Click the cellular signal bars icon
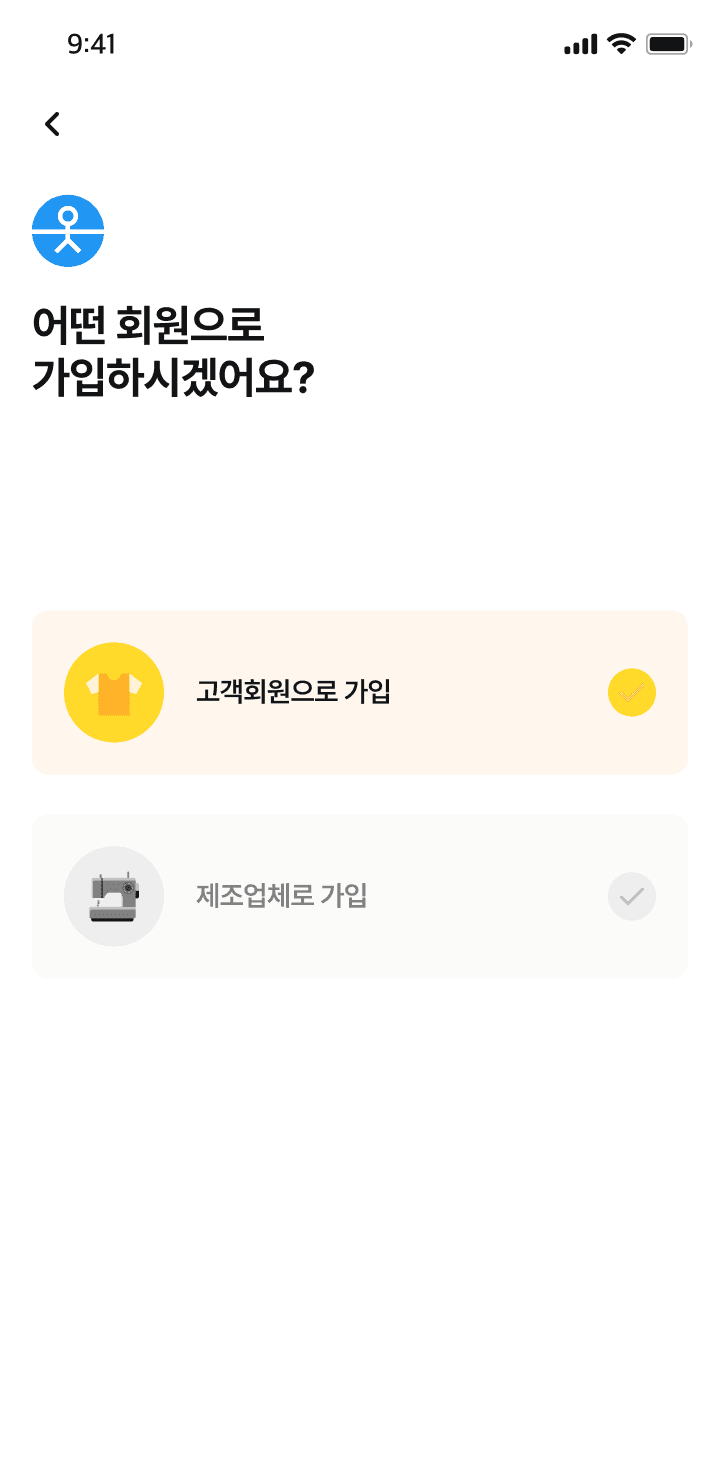 [x=580, y=44]
